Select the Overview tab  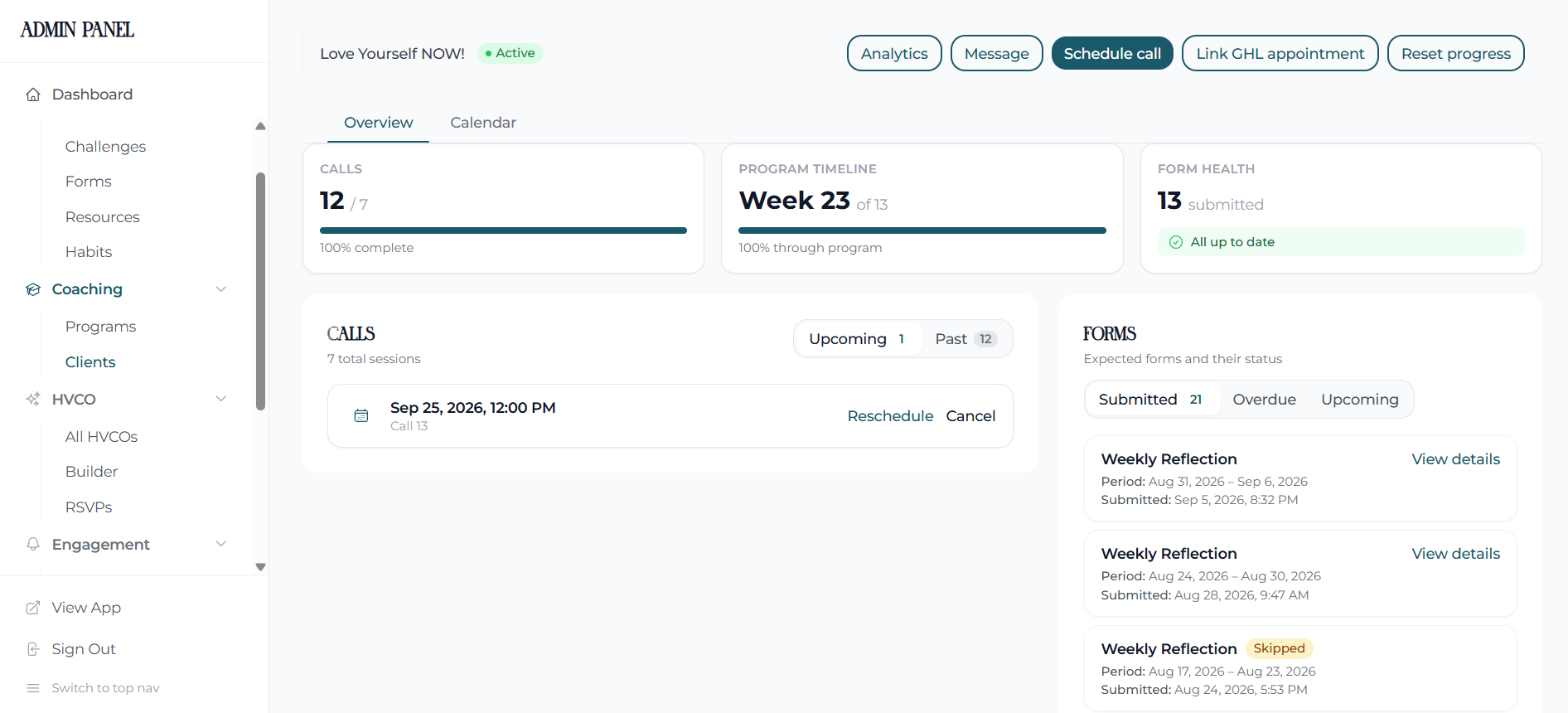[x=378, y=123]
